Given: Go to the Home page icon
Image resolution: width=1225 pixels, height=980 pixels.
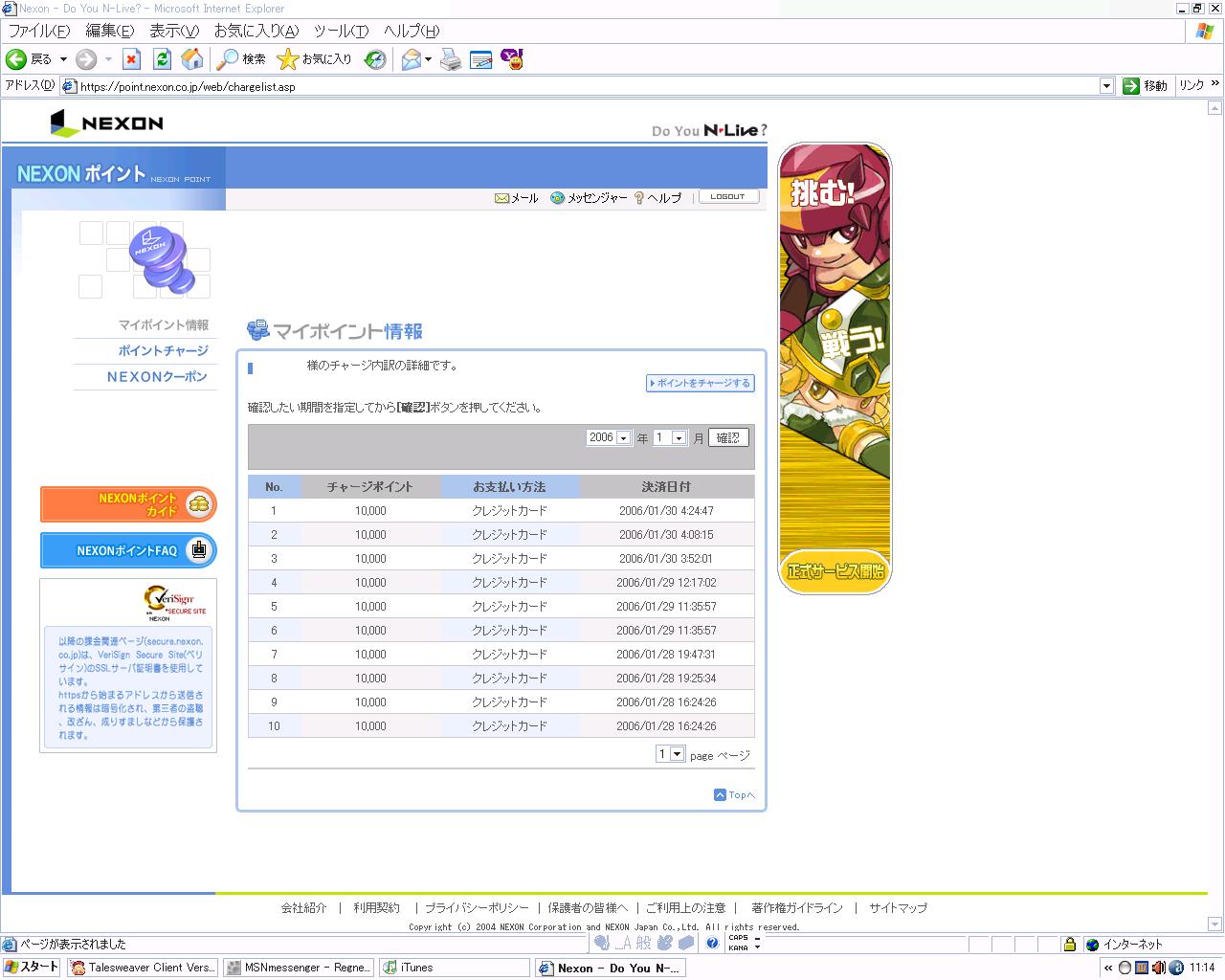Looking at the screenshot, I should 192,59.
